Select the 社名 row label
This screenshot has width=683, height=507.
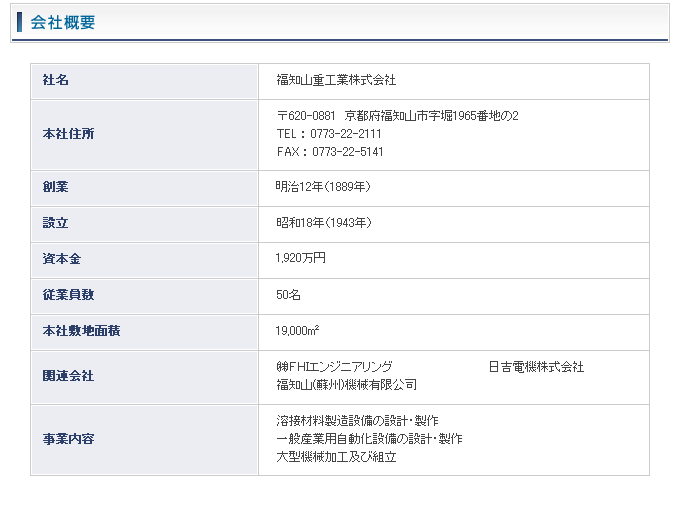click(55, 80)
